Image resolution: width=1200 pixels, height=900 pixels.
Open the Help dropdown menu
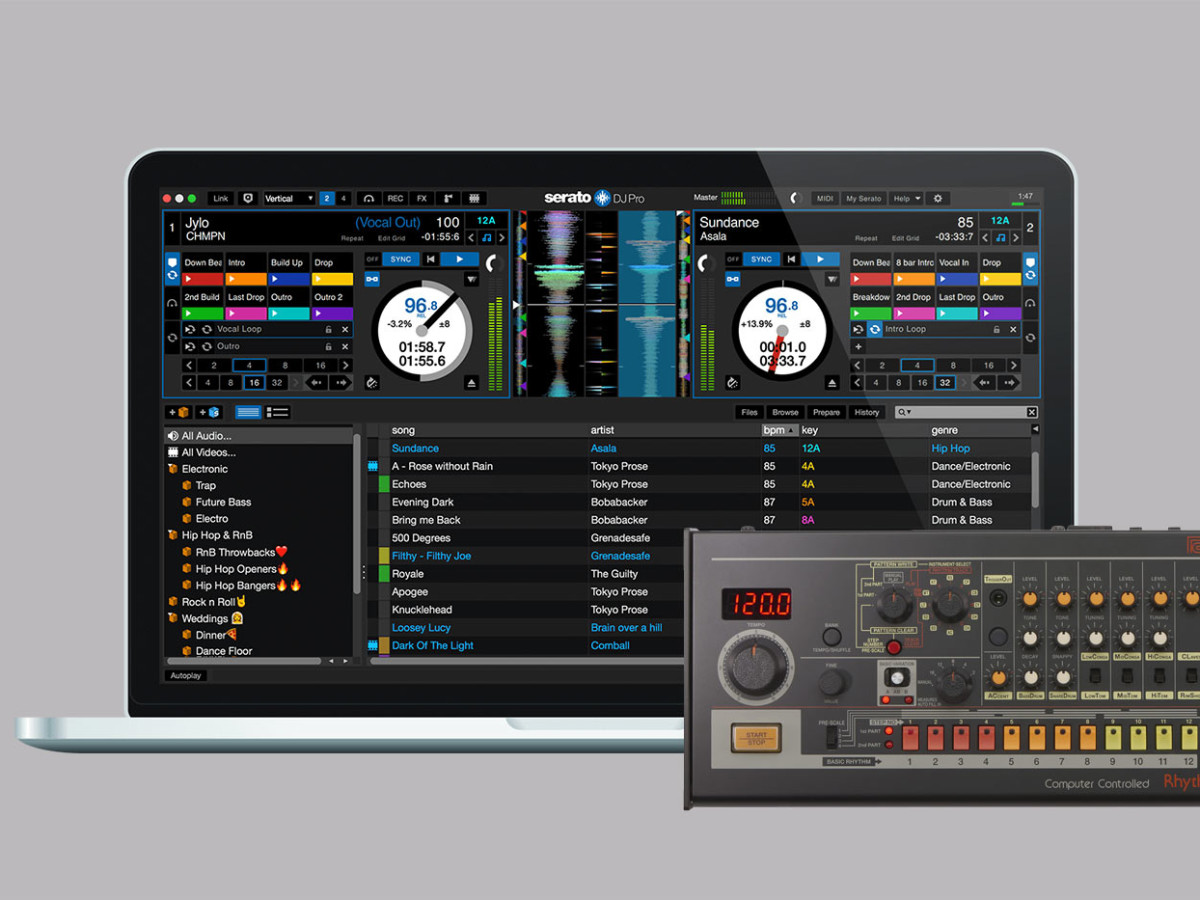pyautogui.click(x=906, y=198)
